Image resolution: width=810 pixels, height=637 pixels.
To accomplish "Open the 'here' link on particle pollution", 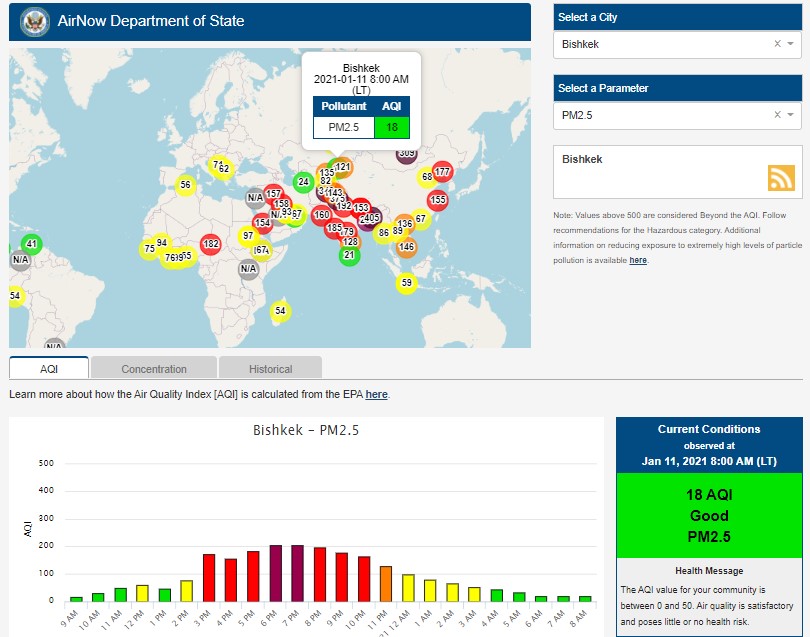I will 638,260.
